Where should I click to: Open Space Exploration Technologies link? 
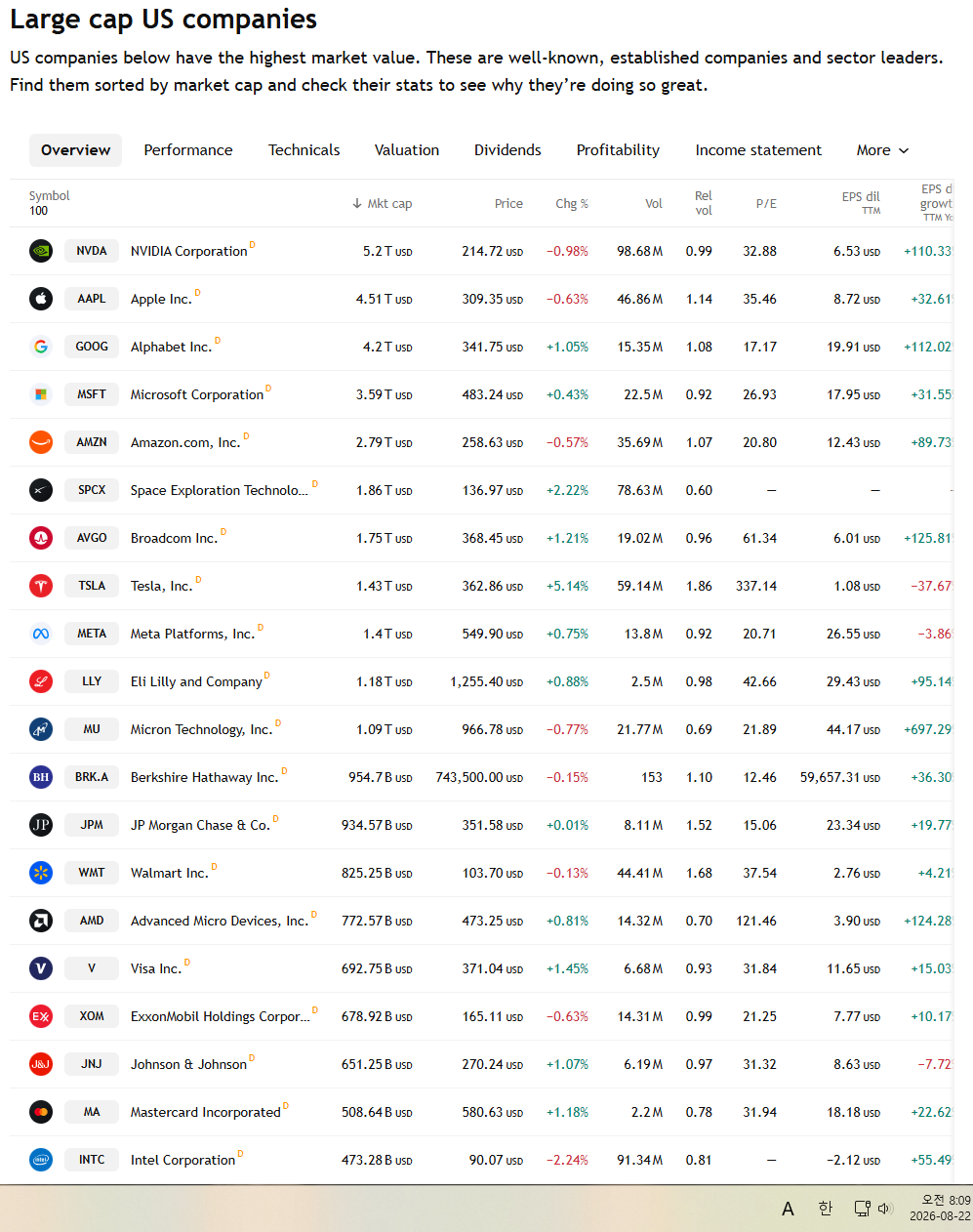click(x=220, y=490)
